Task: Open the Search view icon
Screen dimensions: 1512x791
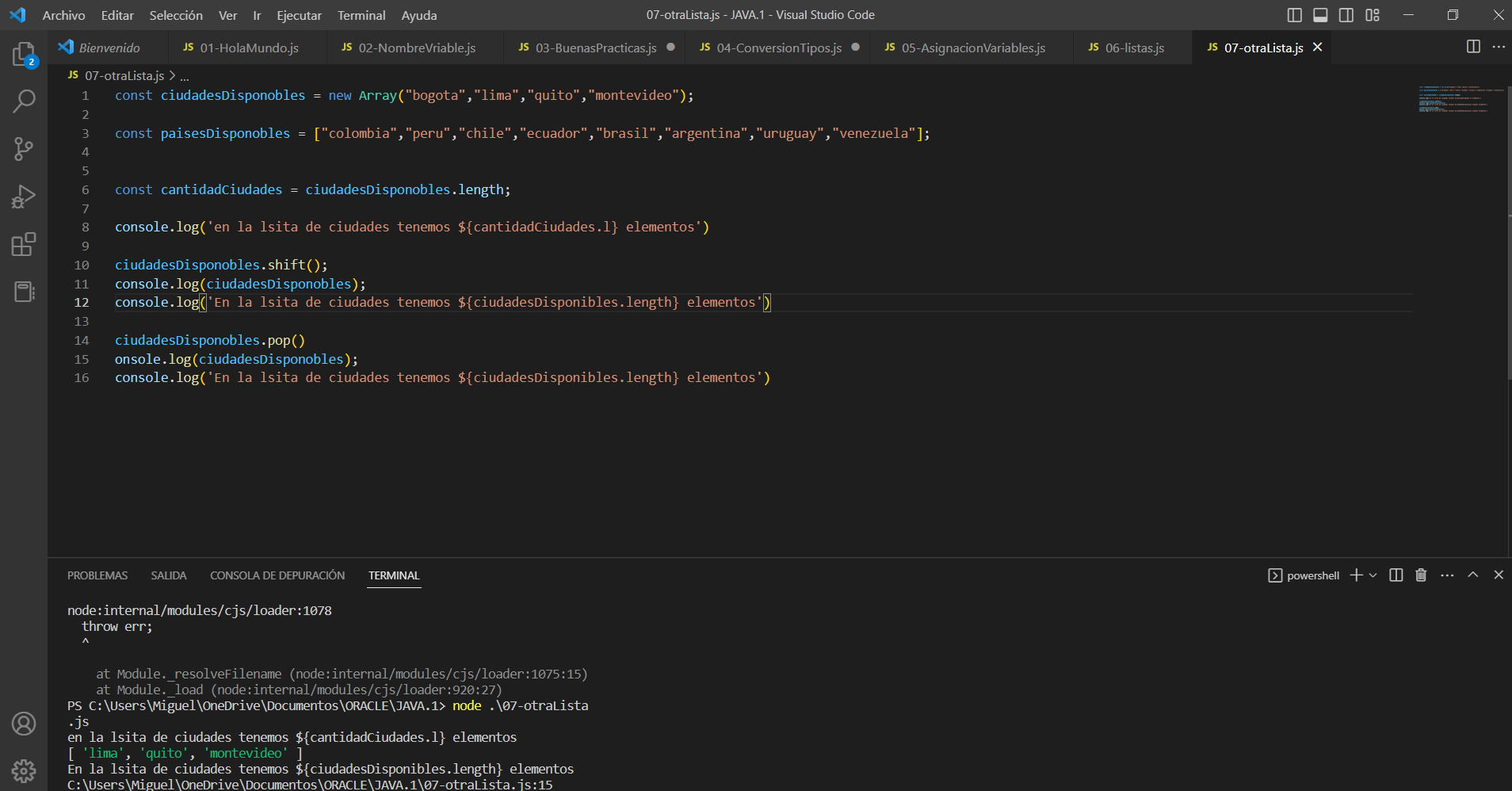Action: coord(24,101)
